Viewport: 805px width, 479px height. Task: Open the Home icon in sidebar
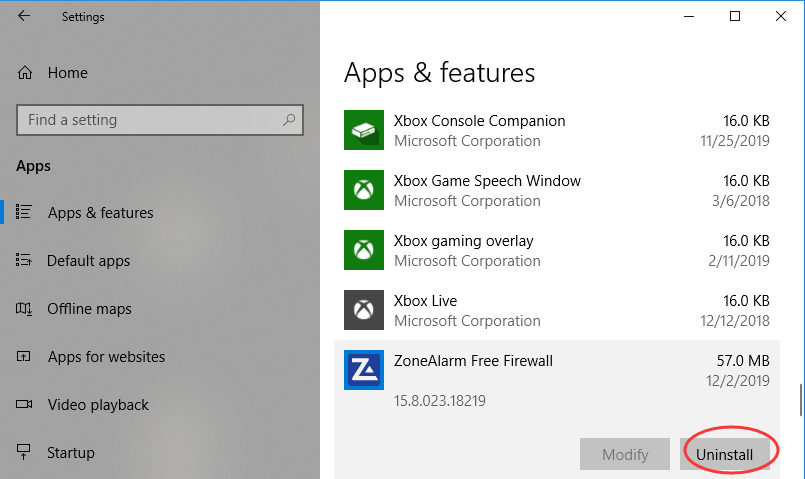(x=25, y=73)
